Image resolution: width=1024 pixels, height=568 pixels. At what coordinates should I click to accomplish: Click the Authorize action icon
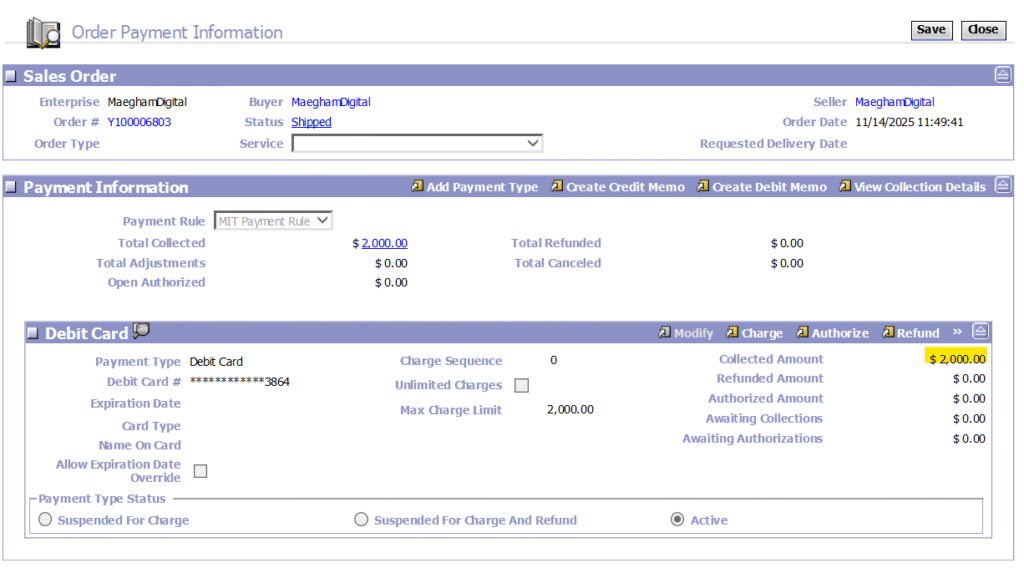802,333
